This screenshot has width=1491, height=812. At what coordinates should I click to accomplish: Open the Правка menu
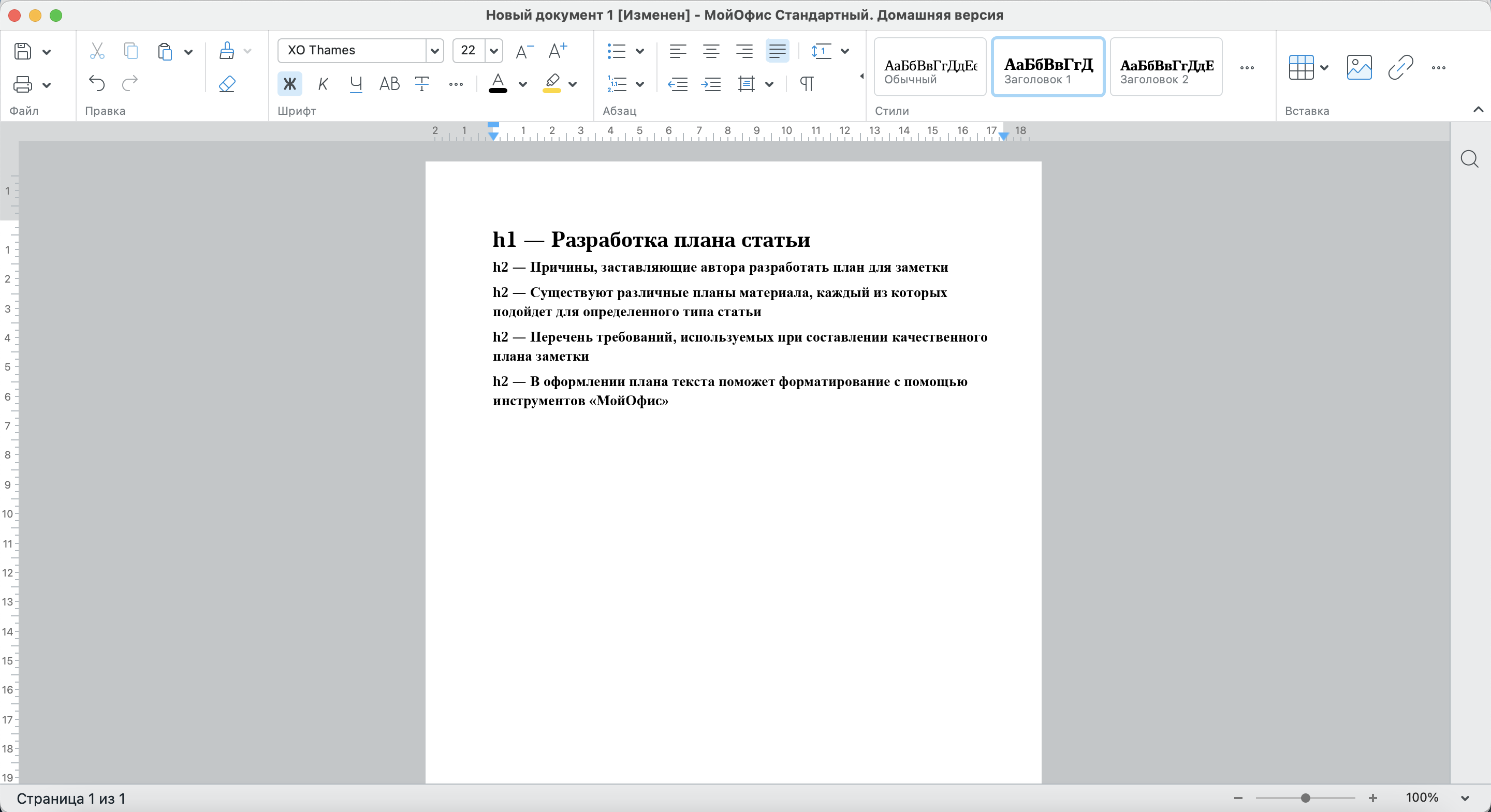107,110
